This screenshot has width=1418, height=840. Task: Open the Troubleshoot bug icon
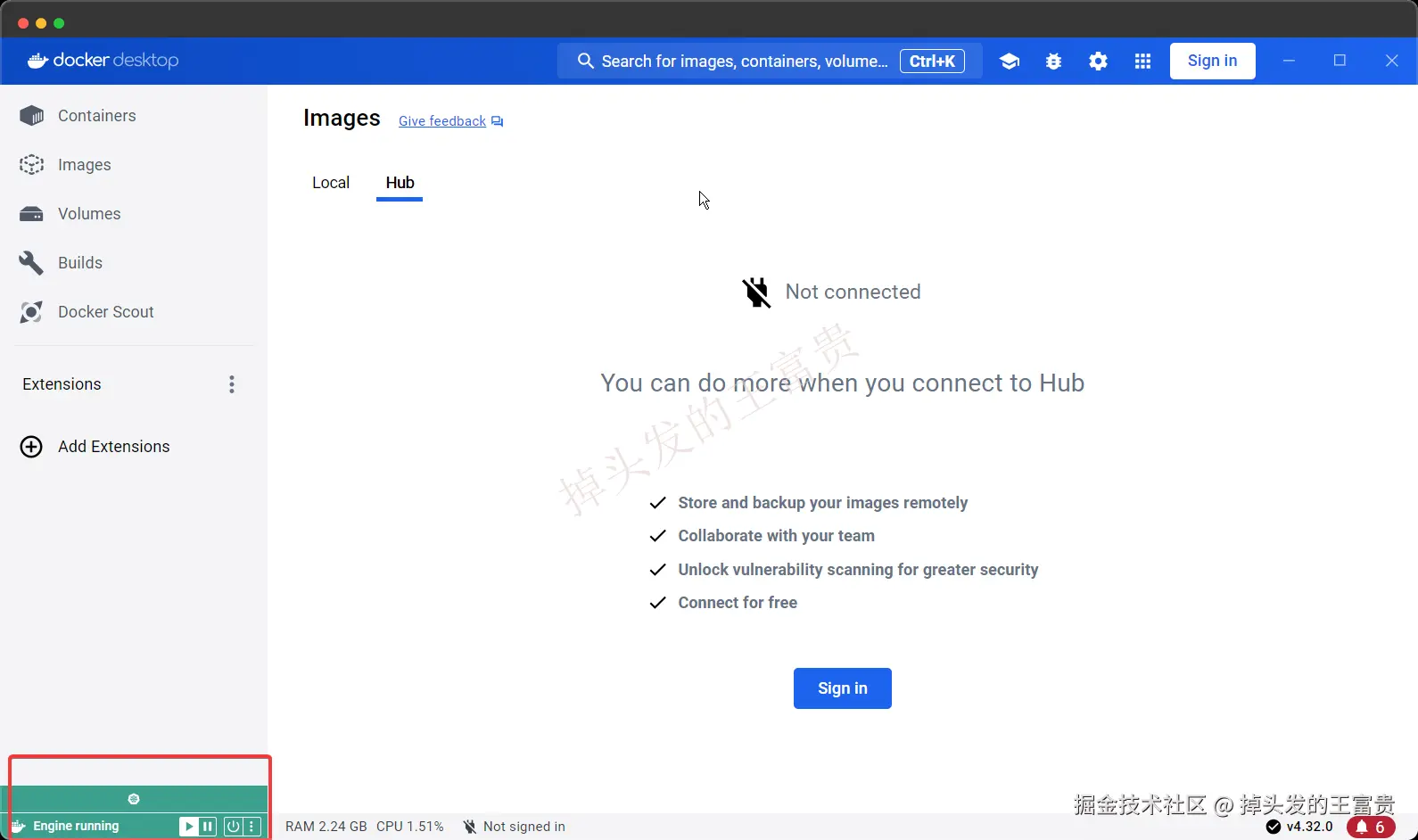click(1054, 62)
